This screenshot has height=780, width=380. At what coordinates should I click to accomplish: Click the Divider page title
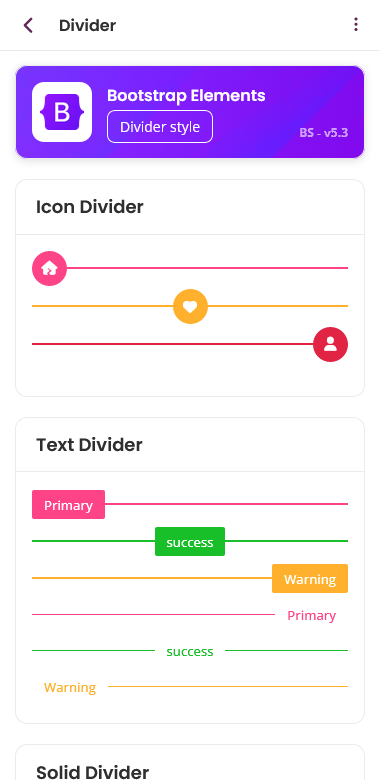[88, 25]
